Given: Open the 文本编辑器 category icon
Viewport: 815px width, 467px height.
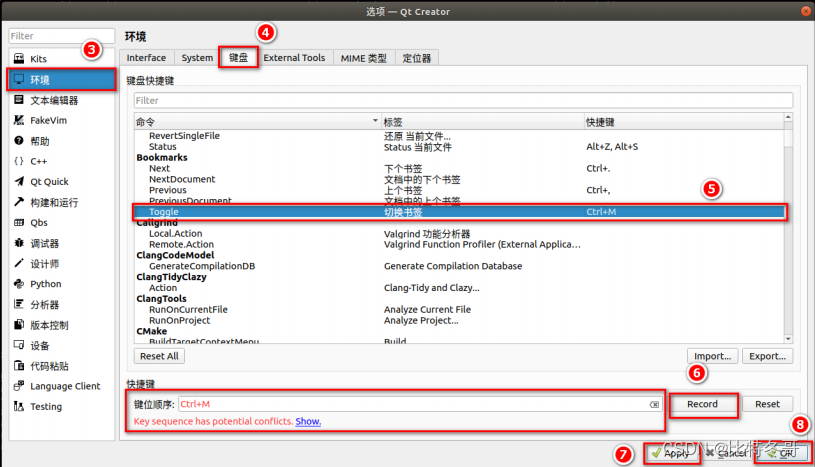Looking at the screenshot, I should pyautogui.click(x=19, y=99).
